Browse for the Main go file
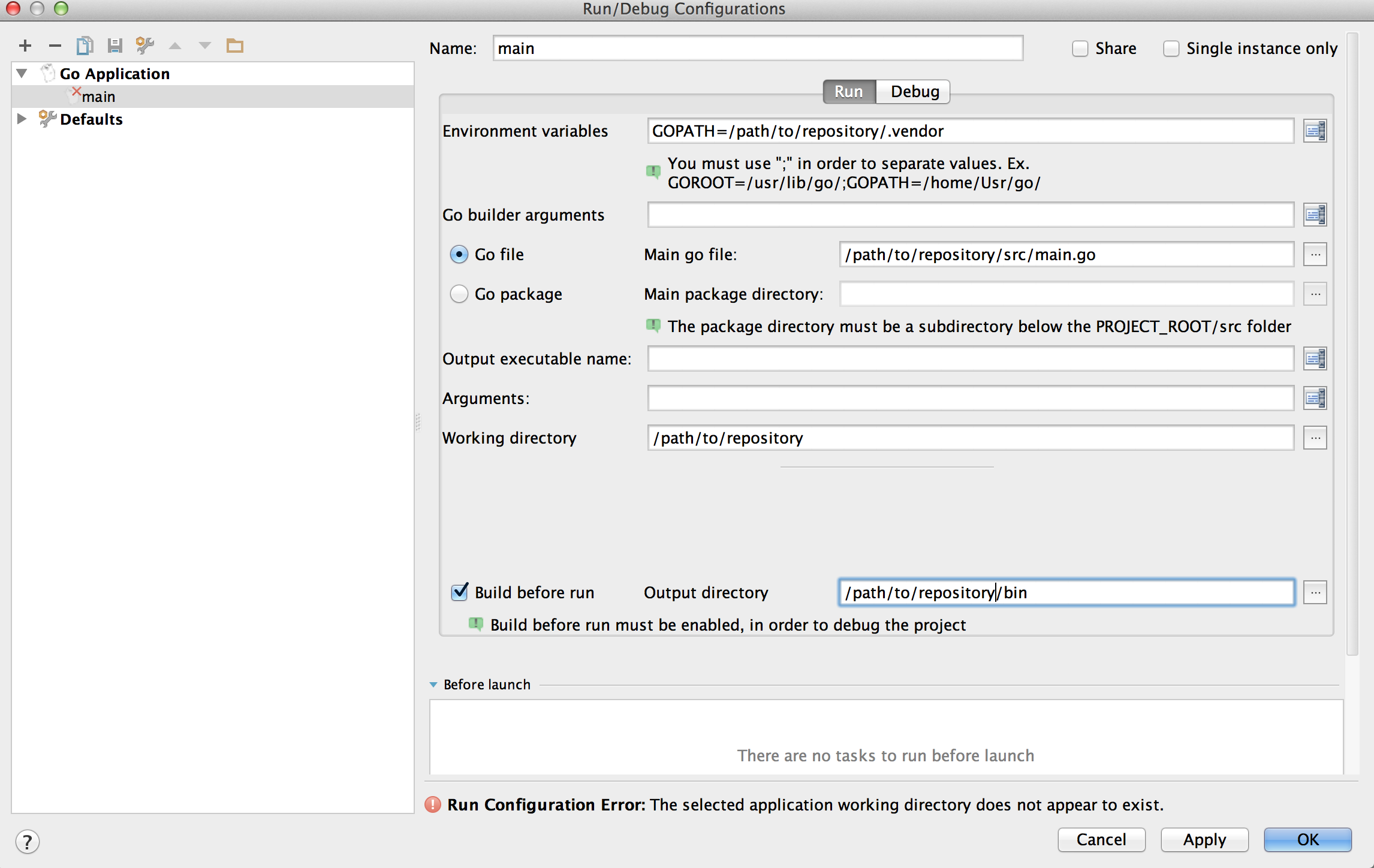Image resolution: width=1374 pixels, height=868 pixels. [x=1315, y=255]
